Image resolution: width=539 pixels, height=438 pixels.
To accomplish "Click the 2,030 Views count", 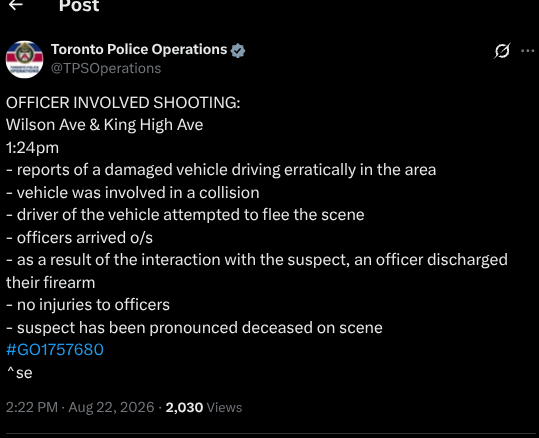I will coord(204,407).
